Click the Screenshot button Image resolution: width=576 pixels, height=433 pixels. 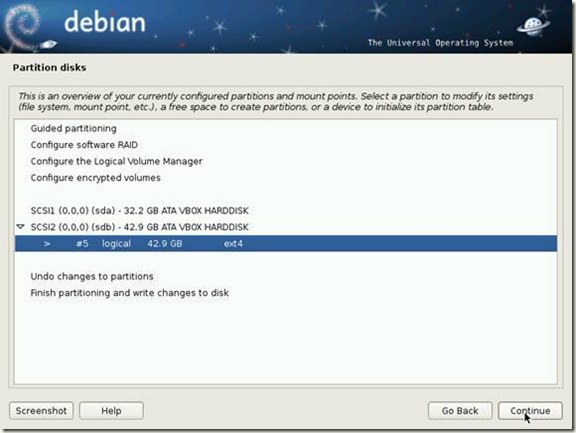click(41, 411)
